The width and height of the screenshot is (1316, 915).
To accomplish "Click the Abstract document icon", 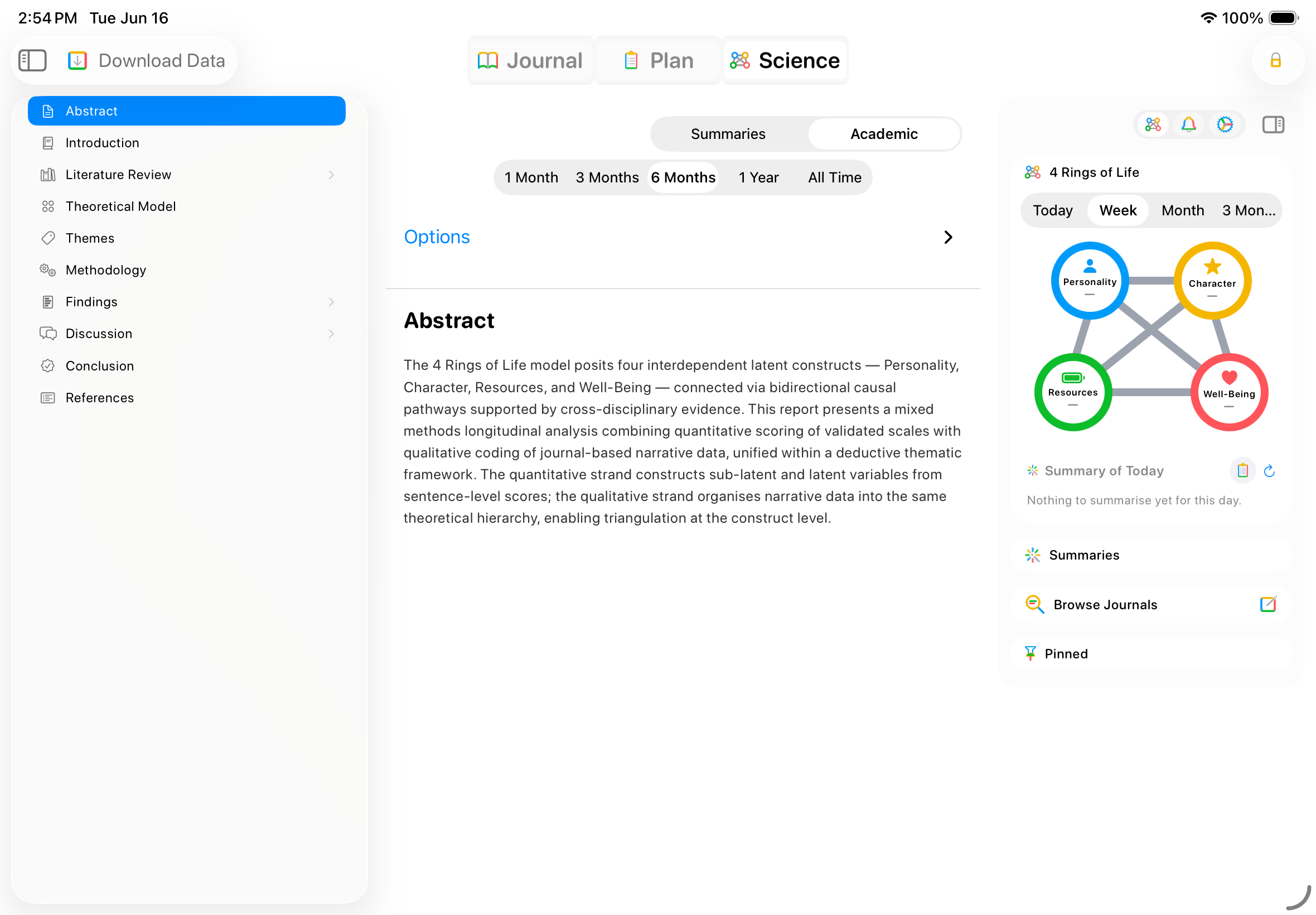I will [48, 110].
